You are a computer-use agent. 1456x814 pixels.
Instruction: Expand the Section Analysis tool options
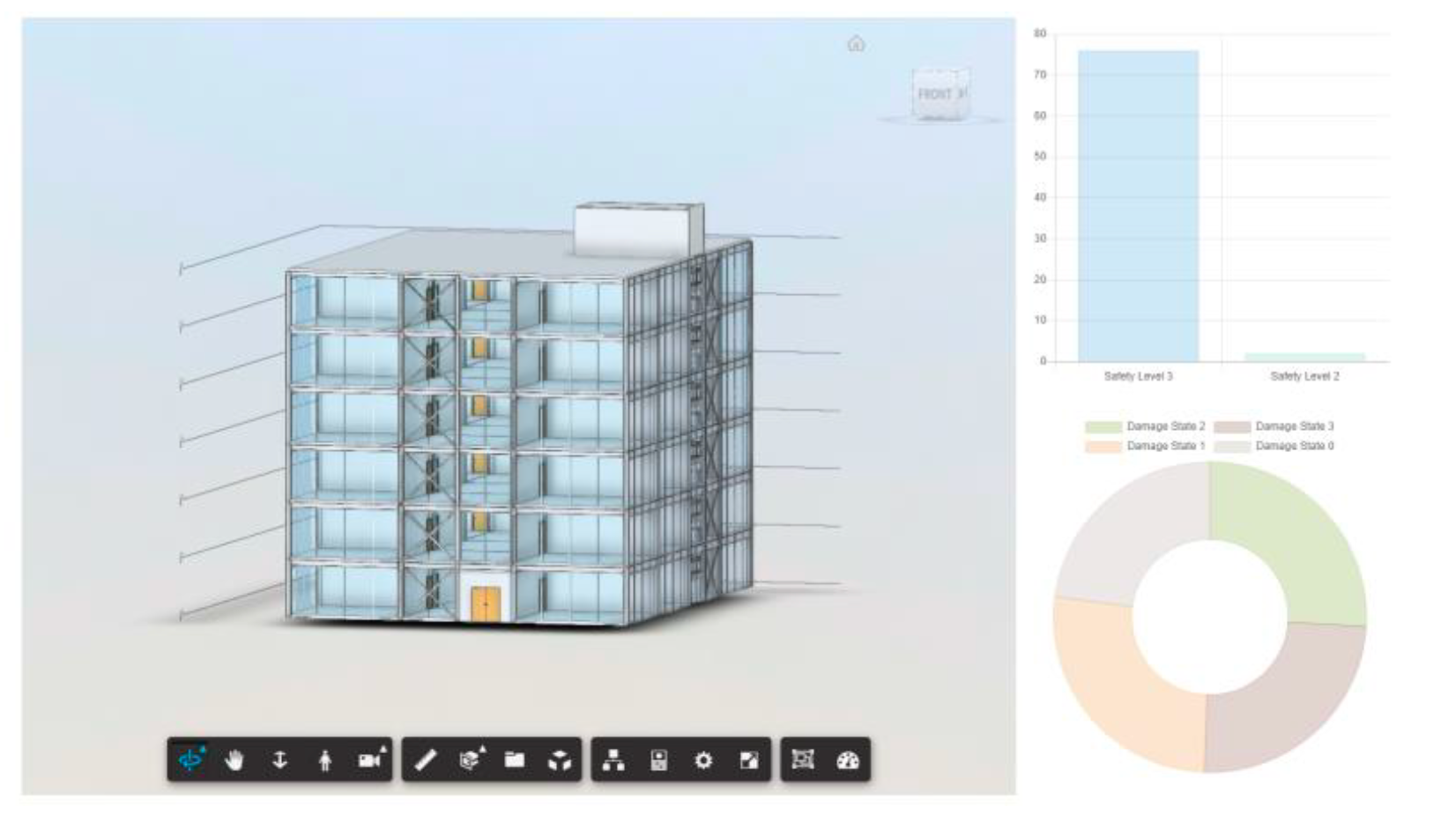pyautogui.click(x=471, y=759)
